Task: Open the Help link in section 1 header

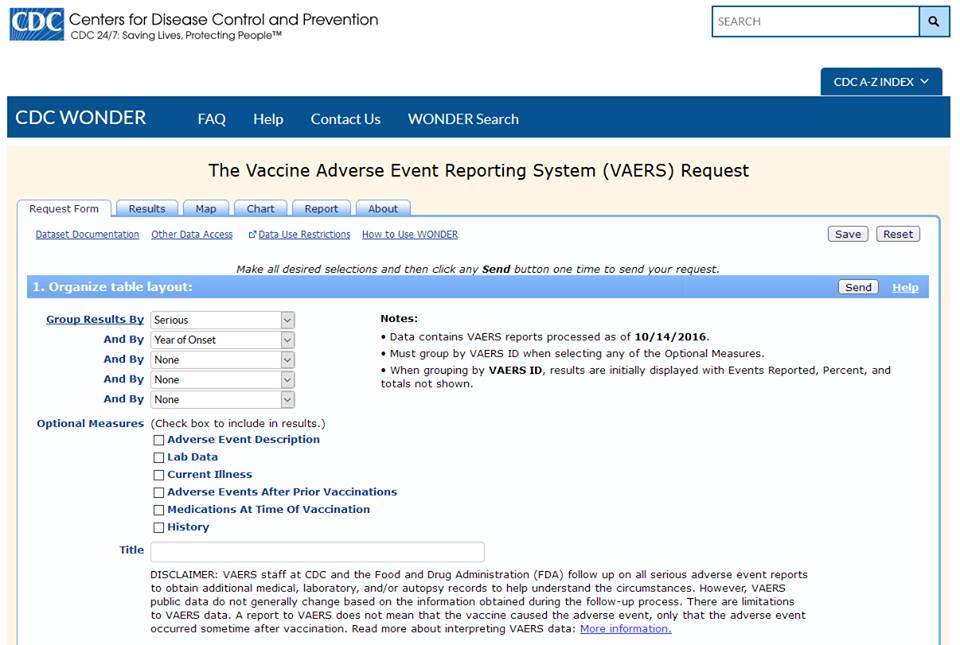Action: [x=905, y=288]
